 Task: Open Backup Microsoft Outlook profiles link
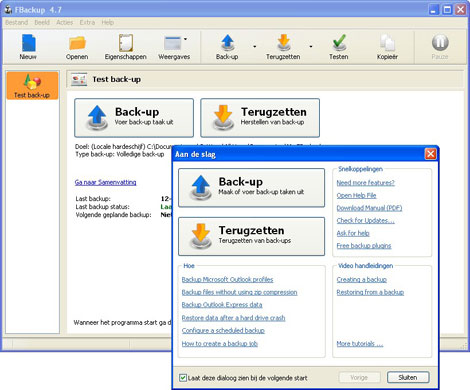pos(227,279)
